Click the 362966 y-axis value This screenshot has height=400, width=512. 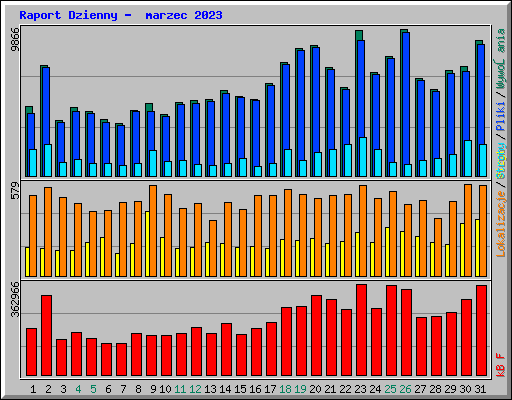15,300
